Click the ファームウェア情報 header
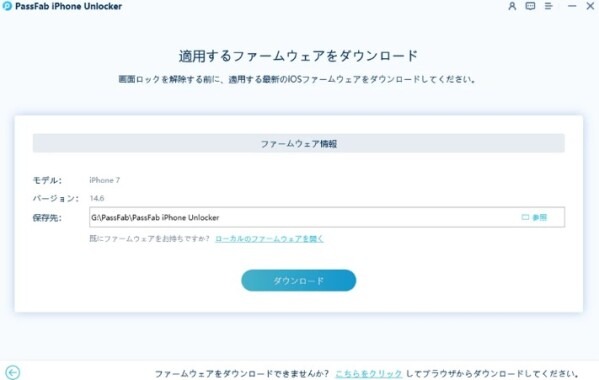This screenshot has width=599, height=380. click(299, 144)
